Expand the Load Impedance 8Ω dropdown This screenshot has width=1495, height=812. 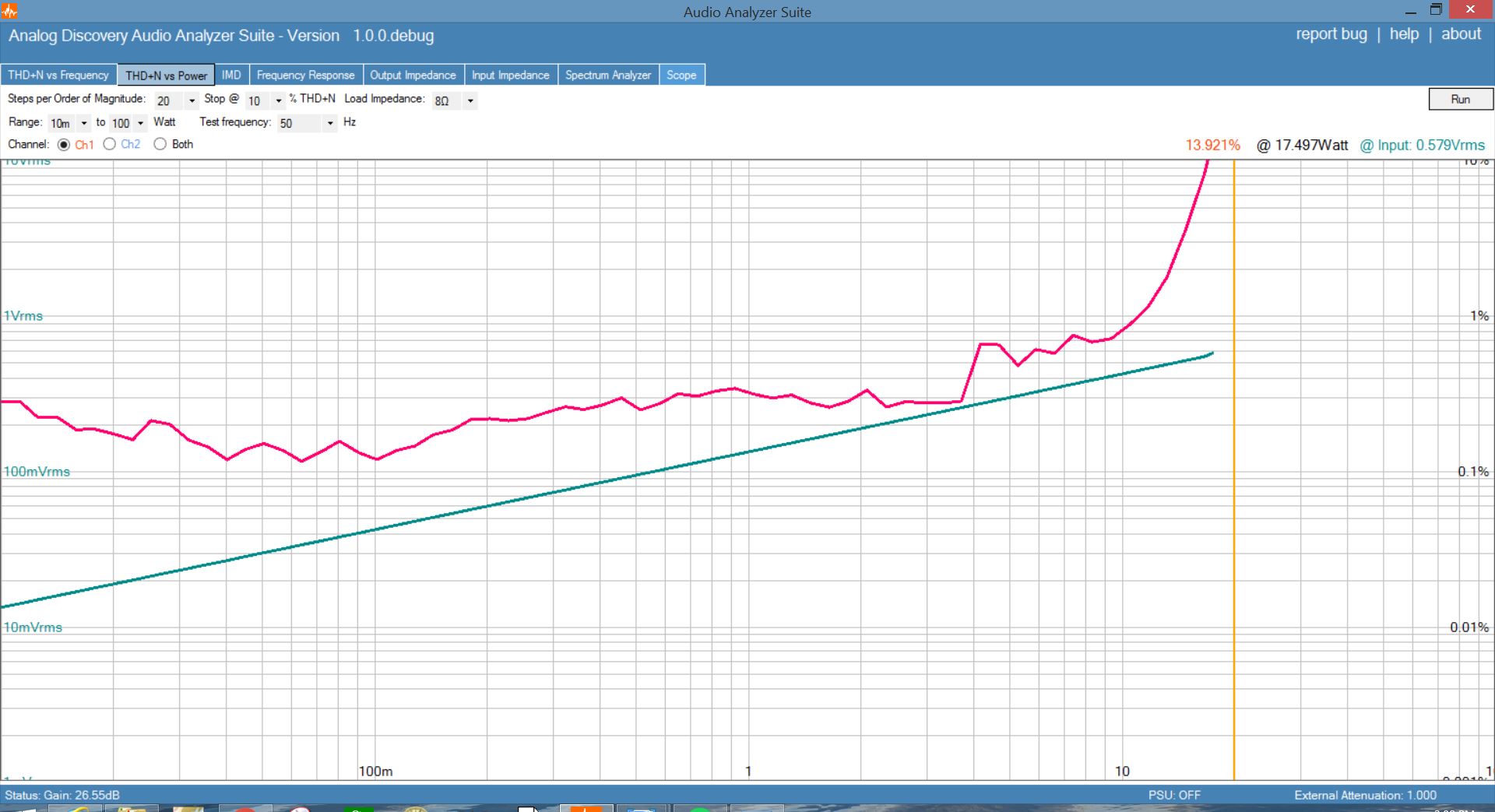click(x=470, y=100)
